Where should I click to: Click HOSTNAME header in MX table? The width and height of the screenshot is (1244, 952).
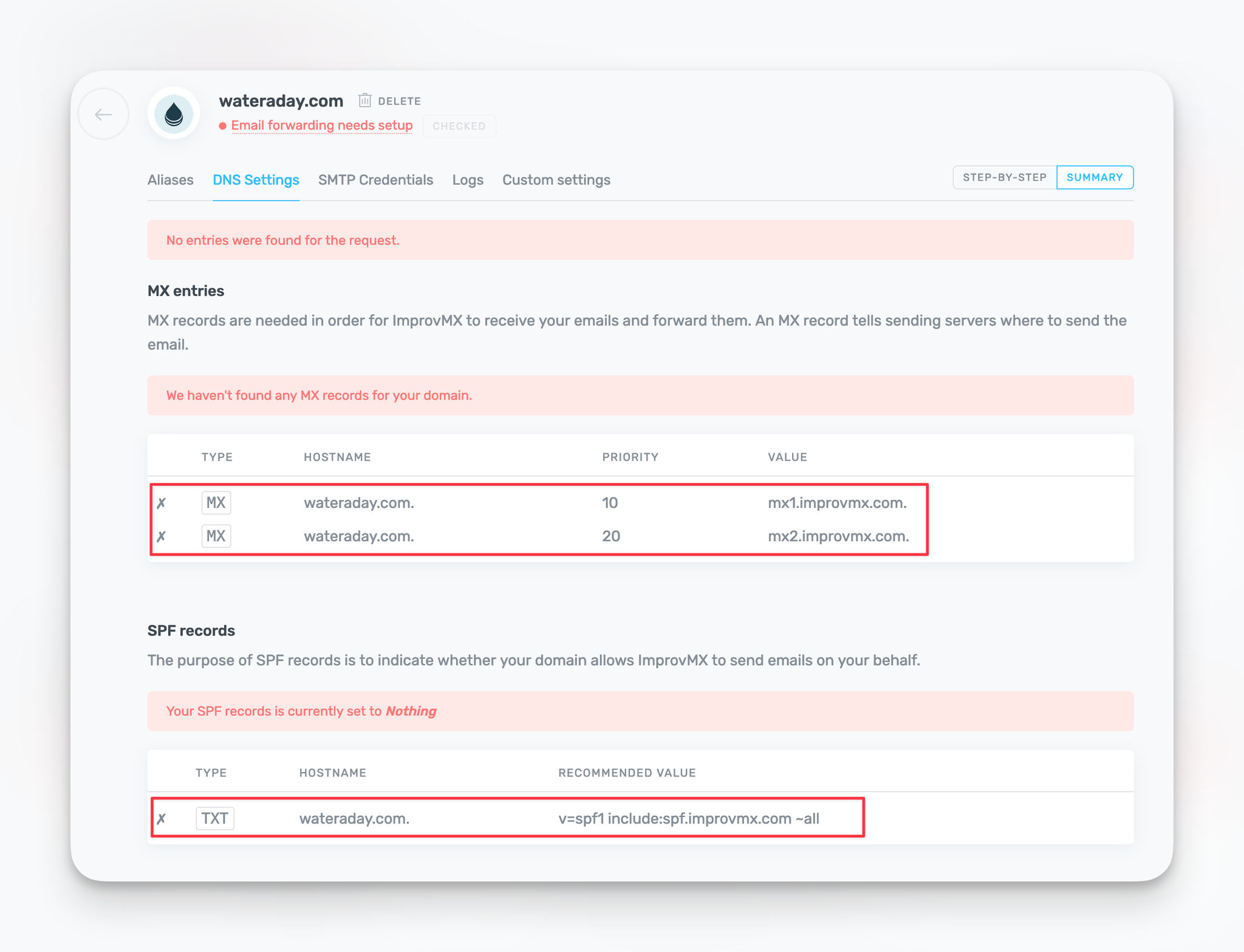coord(337,457)
